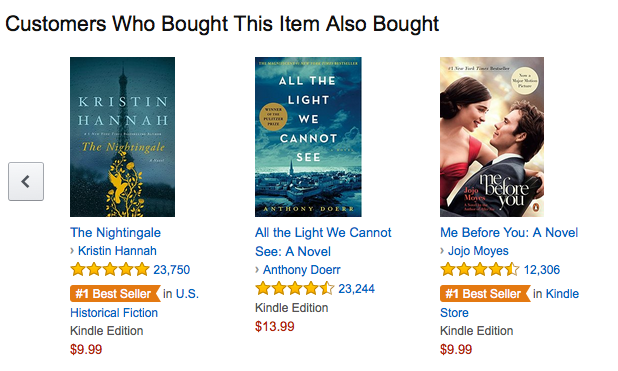Click The Nightingale star rating
The image size is (618, 371).
pyautogui.click(x=110, y=270)
